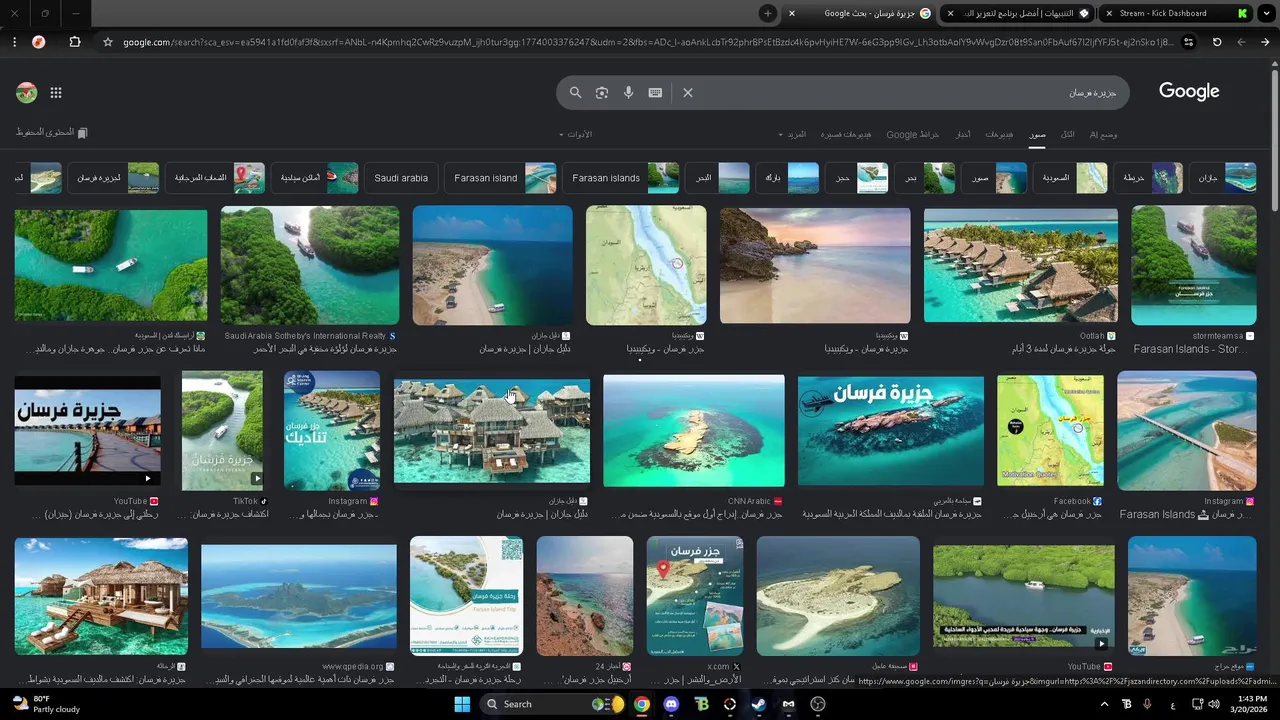This screenshot has width=1280, height=720.
Task: Open the Saudi Arabia Sotheby's mangrove thumbnail
Action: (x=309, y=265)
